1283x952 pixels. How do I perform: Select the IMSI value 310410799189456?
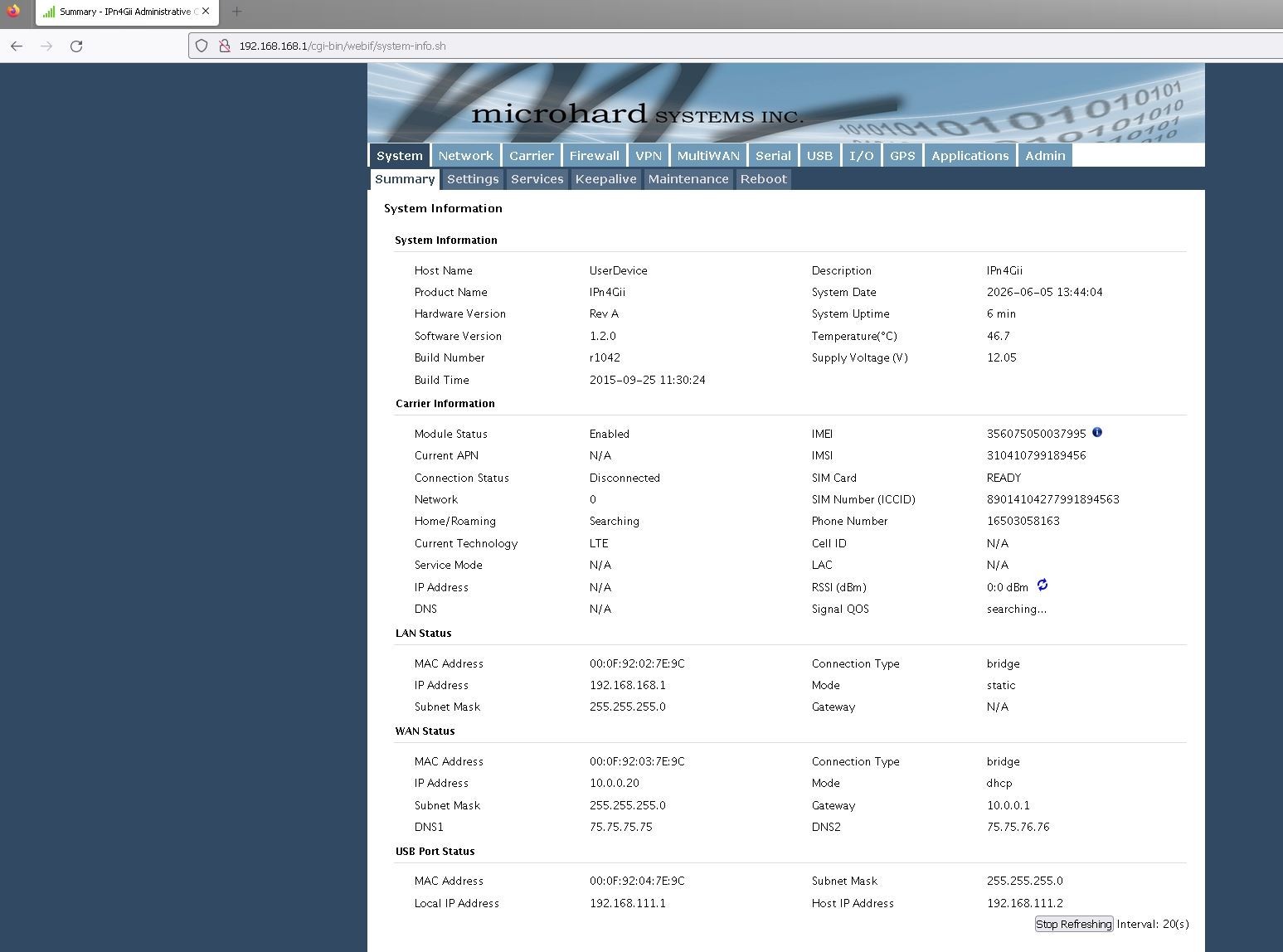click(x=1036, y=455)
